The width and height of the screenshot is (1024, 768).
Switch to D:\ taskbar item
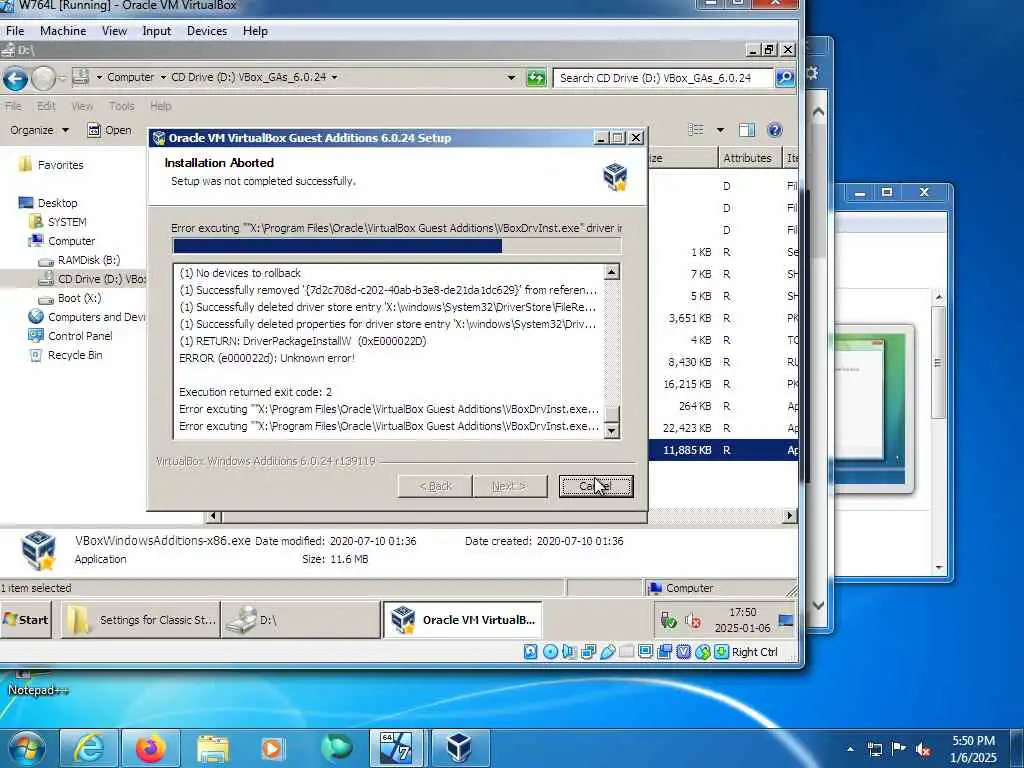tap(300, 620)
